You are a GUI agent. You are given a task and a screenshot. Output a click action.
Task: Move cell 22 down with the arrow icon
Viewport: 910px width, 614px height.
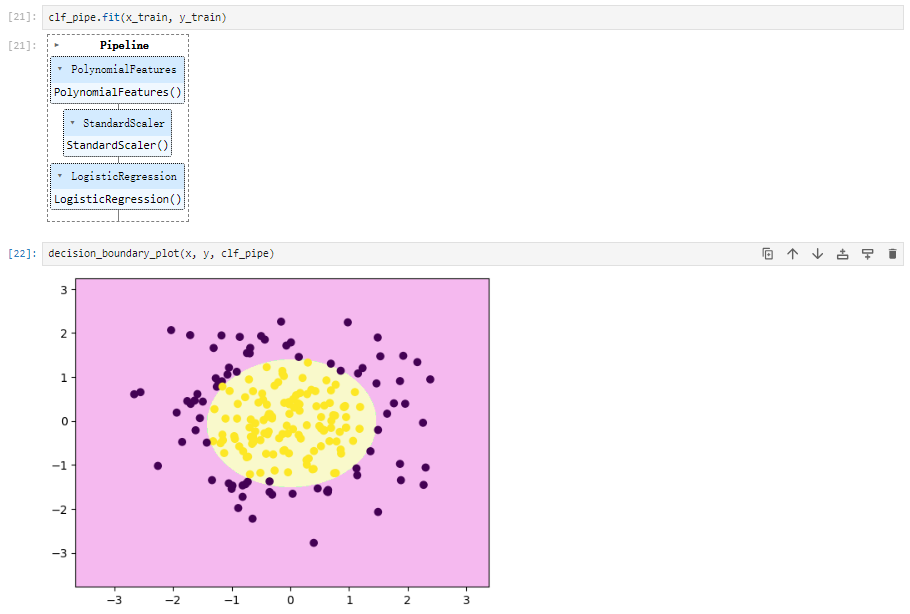(x=817, y=254)
